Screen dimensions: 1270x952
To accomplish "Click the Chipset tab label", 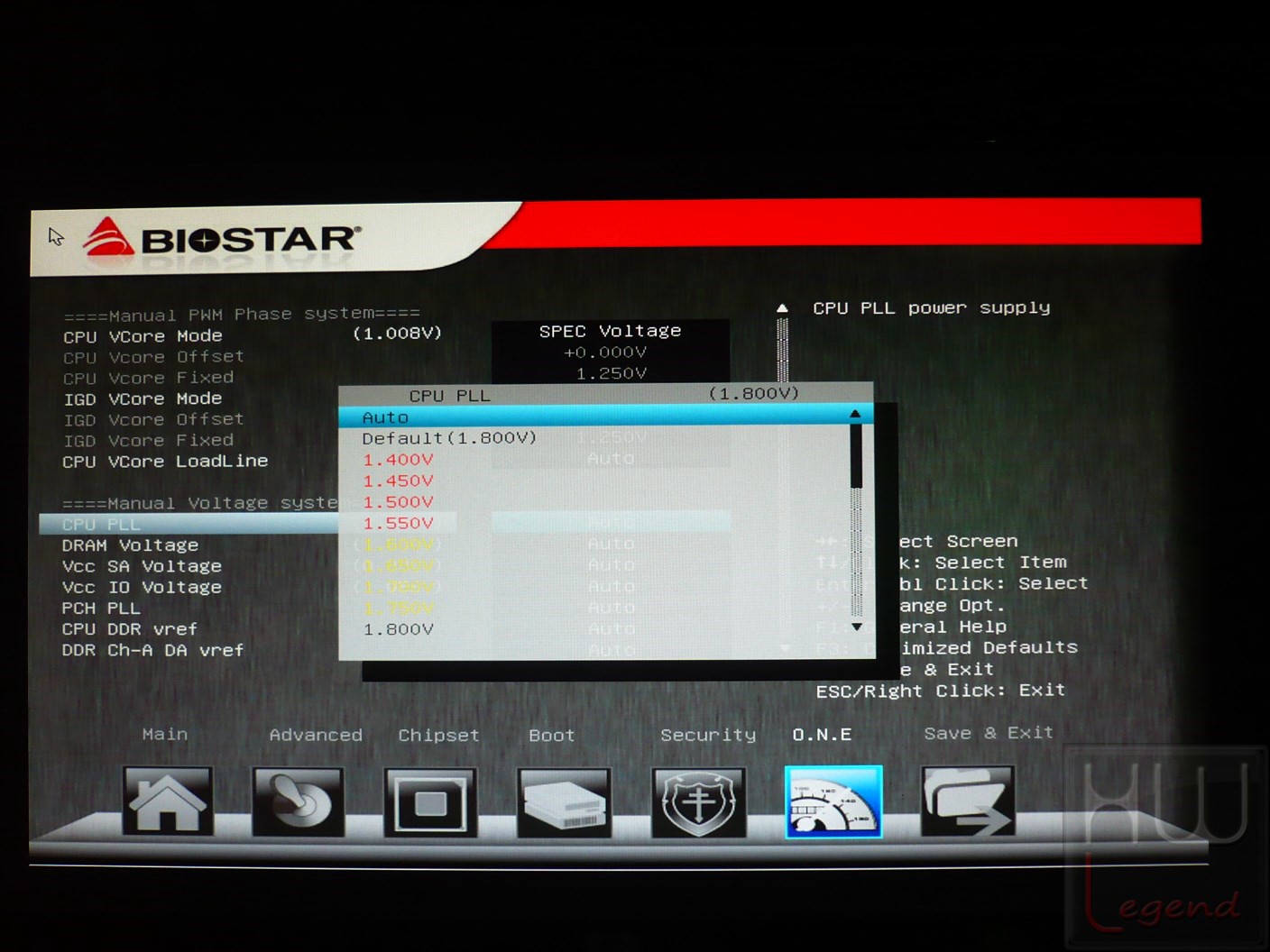I will (x=438, y=736).
